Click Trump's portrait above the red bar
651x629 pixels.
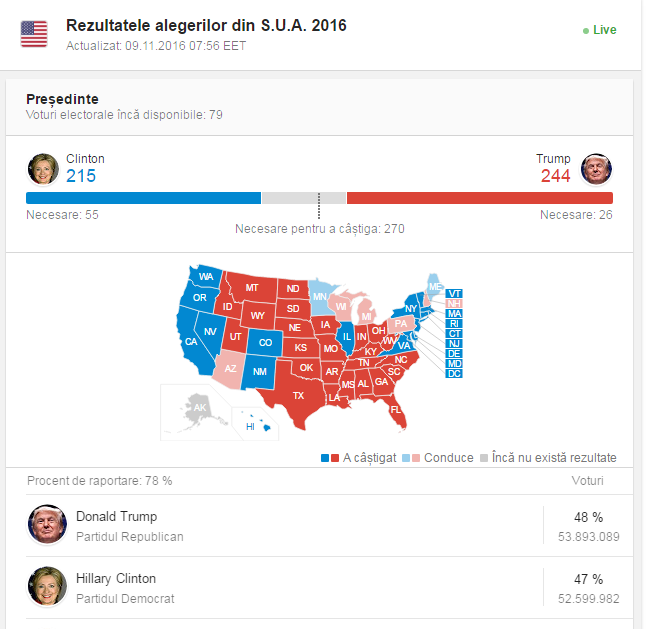[596, 169]
